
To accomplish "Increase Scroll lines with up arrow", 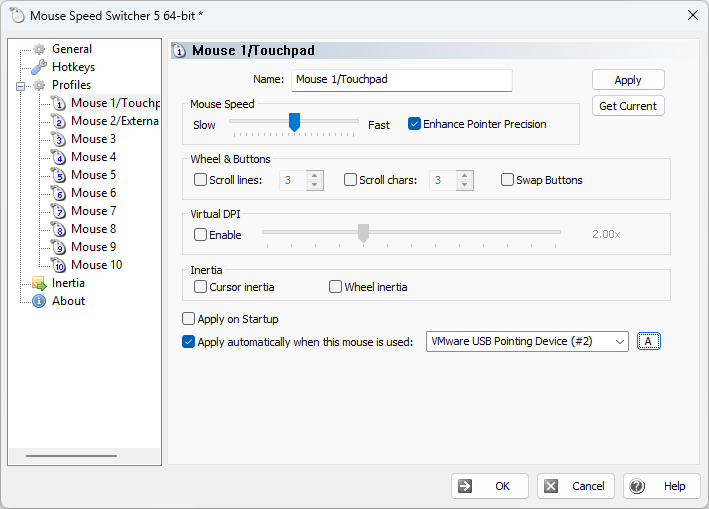I will click(x=315, y=175).
